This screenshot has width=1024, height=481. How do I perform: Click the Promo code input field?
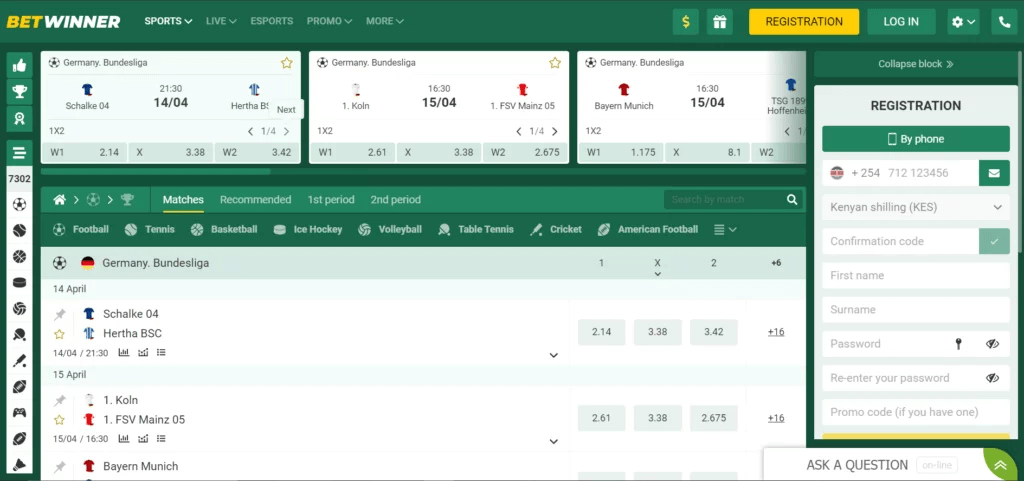click(x=916, y=412)
